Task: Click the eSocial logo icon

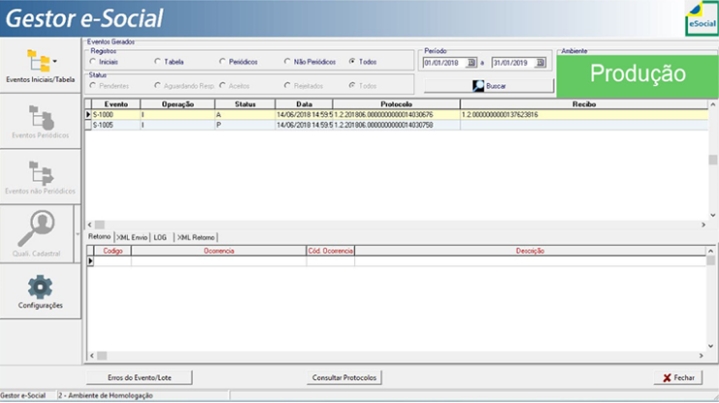Action: coord(702,18)
